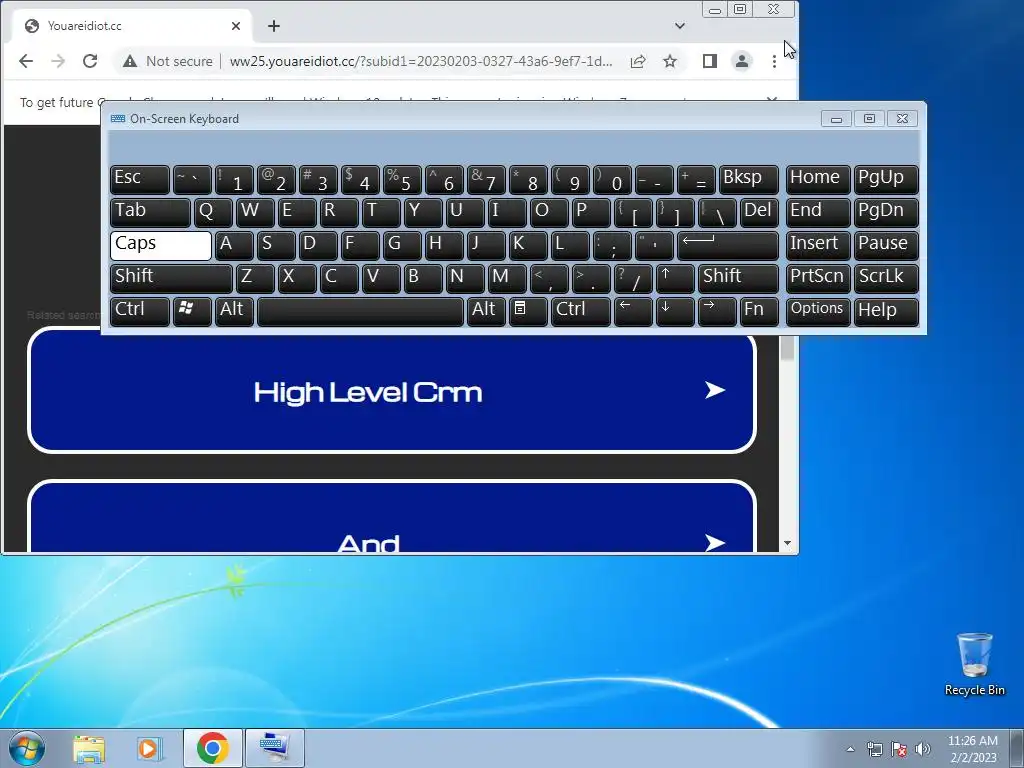Click the Bksp key
This screenshot has height=768, width=1024.
(748, 180)
